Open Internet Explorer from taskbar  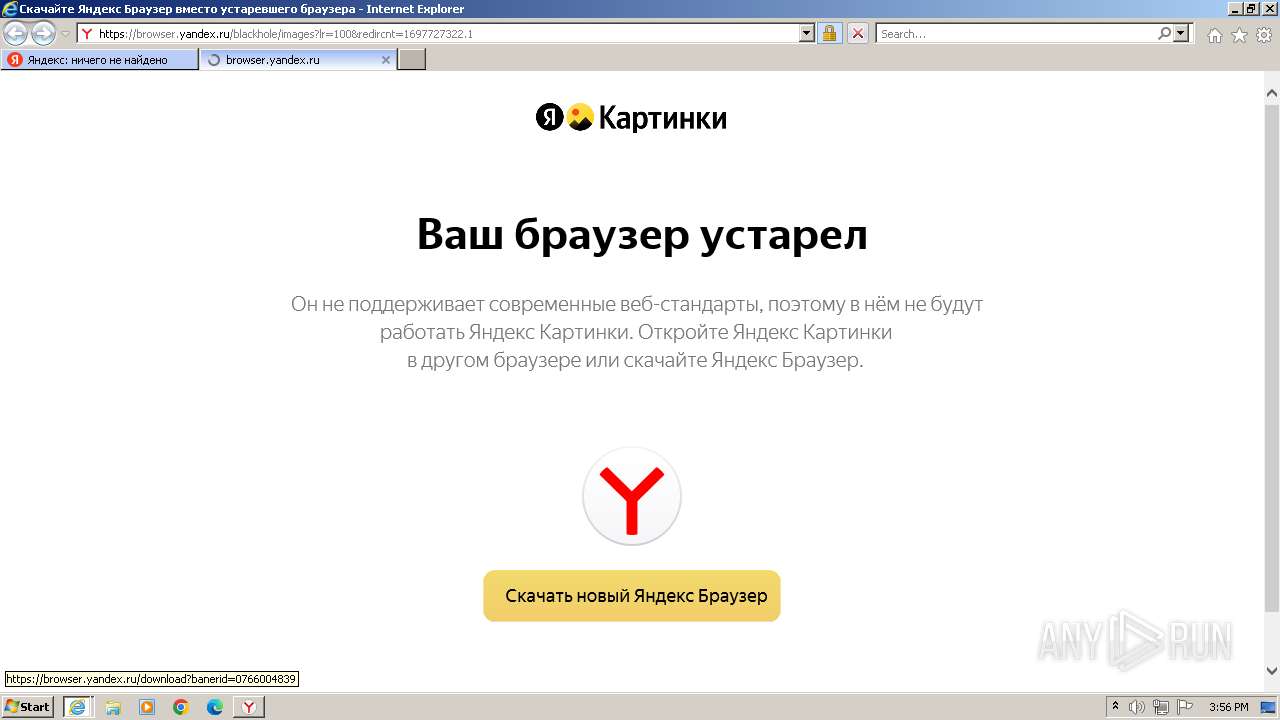78,707
